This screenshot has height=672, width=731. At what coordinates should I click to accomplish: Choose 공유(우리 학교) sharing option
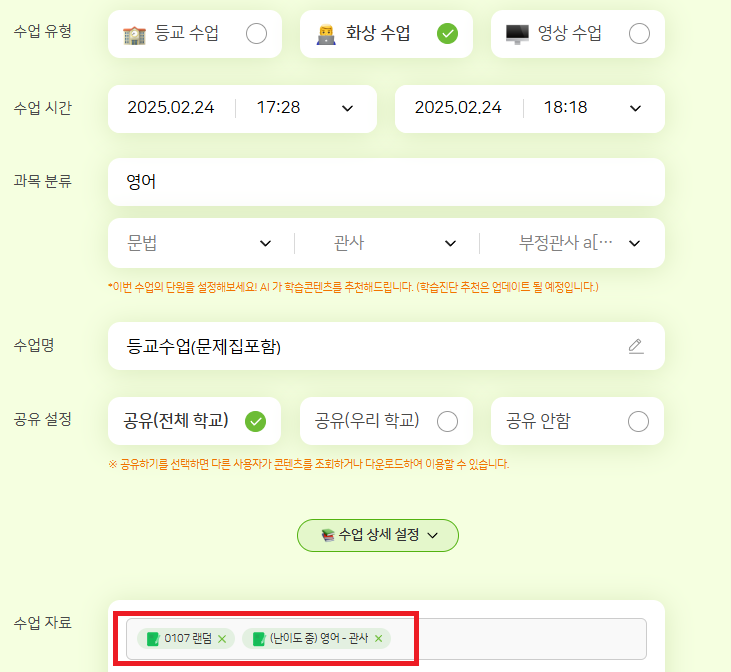pos(447,422)
